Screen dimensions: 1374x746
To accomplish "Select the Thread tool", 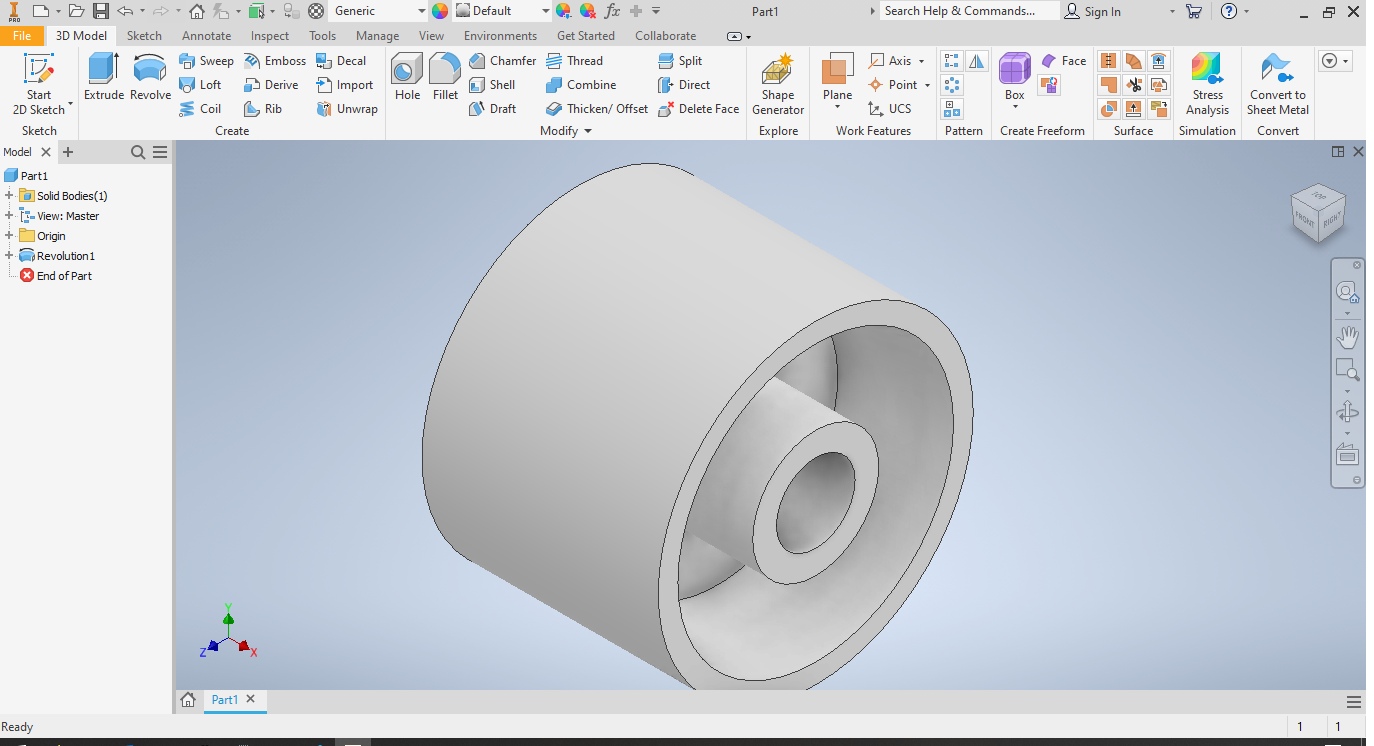I will 574,61.
